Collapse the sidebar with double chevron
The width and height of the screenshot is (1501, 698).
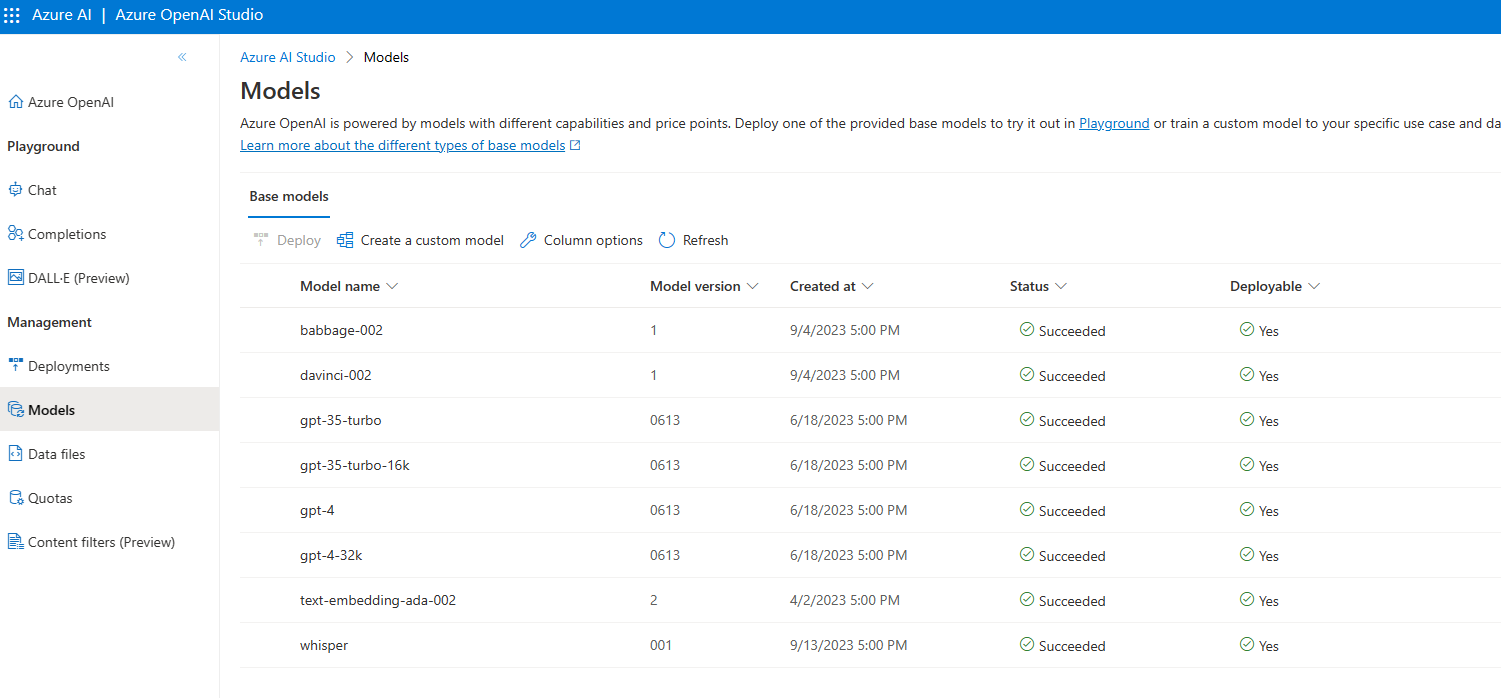coord(182,57)
